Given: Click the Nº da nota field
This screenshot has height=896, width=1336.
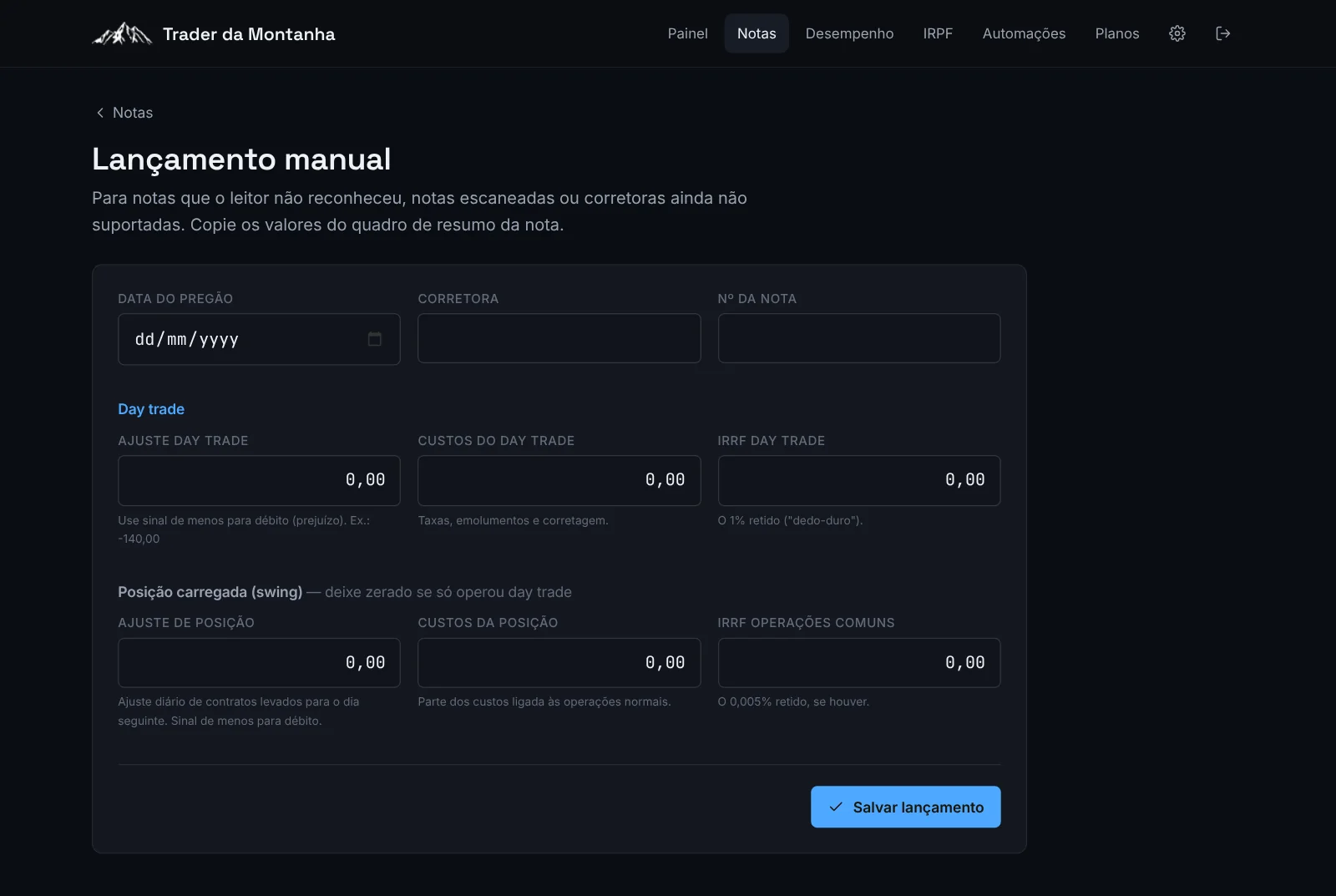Looking at the screenshot, I should coord(859,338).
